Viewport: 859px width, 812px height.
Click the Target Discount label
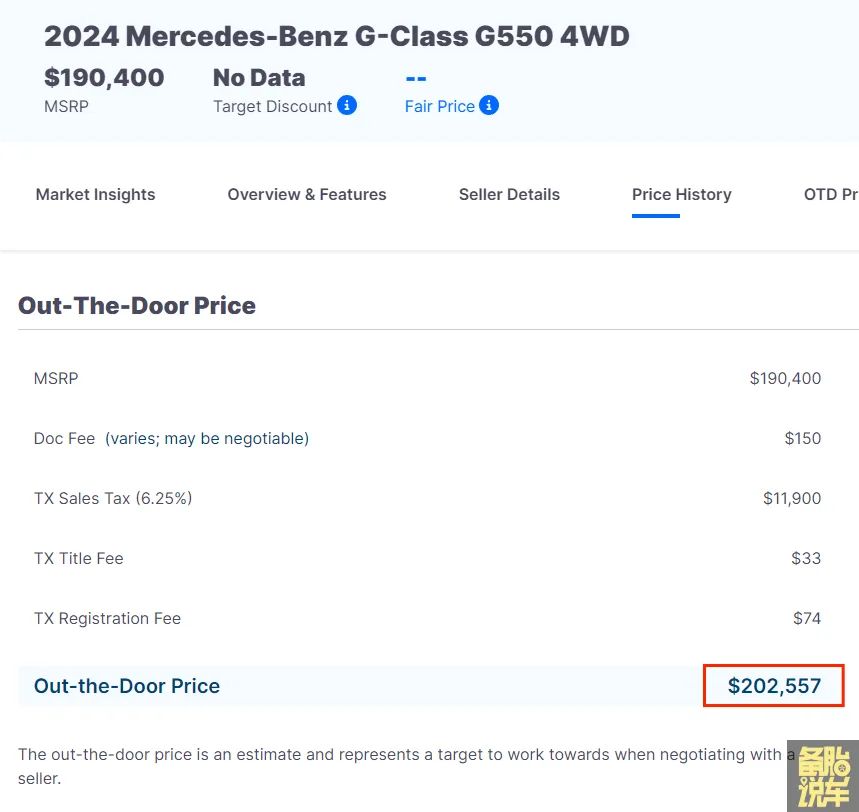272,106
